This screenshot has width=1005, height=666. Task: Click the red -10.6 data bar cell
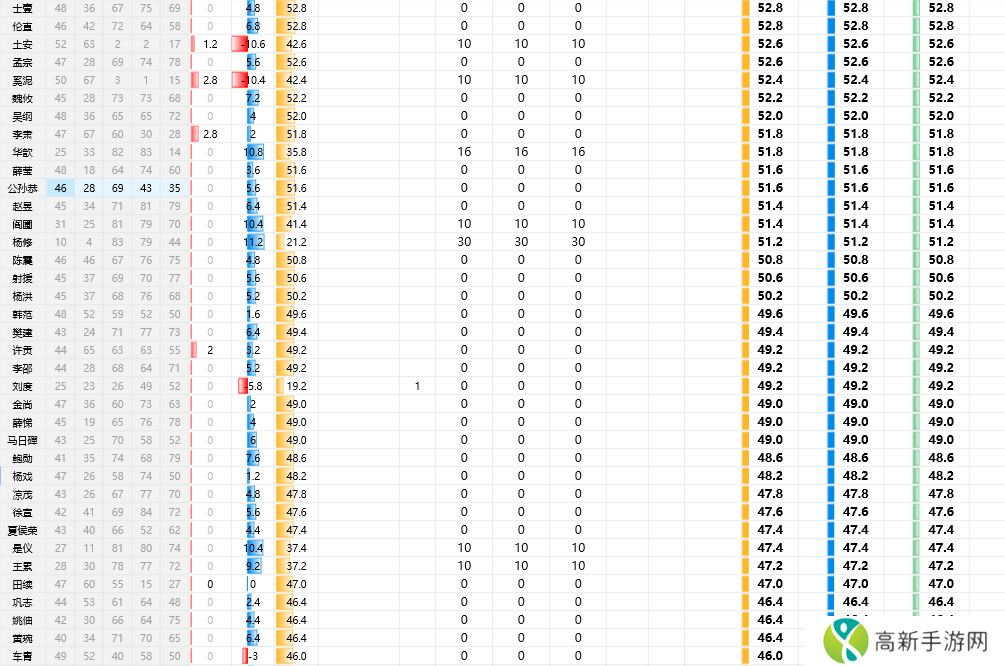(250, 44)
